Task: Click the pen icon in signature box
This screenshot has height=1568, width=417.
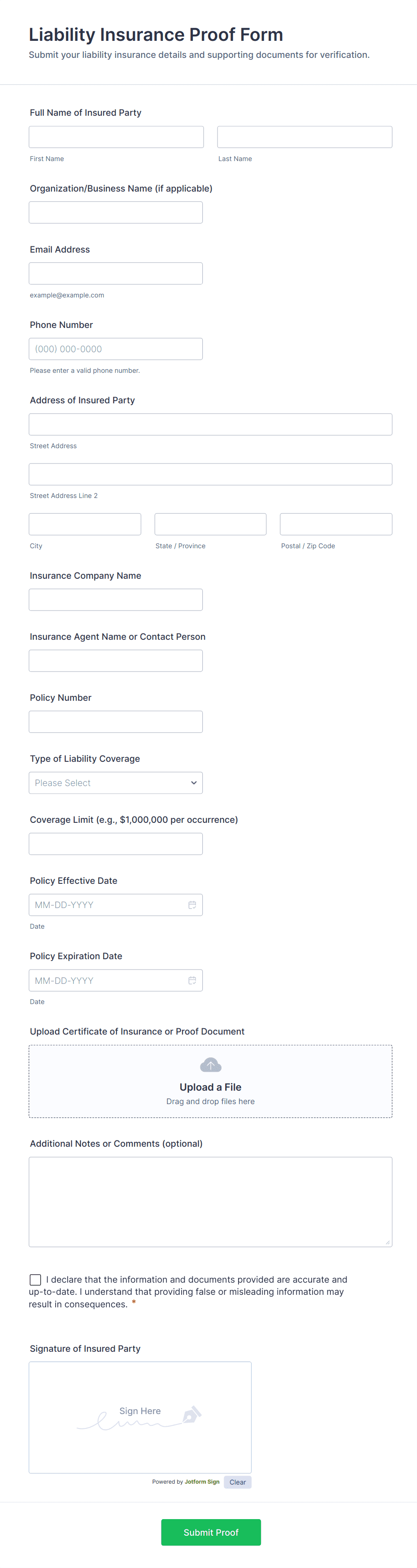Action: [192, 1415]
